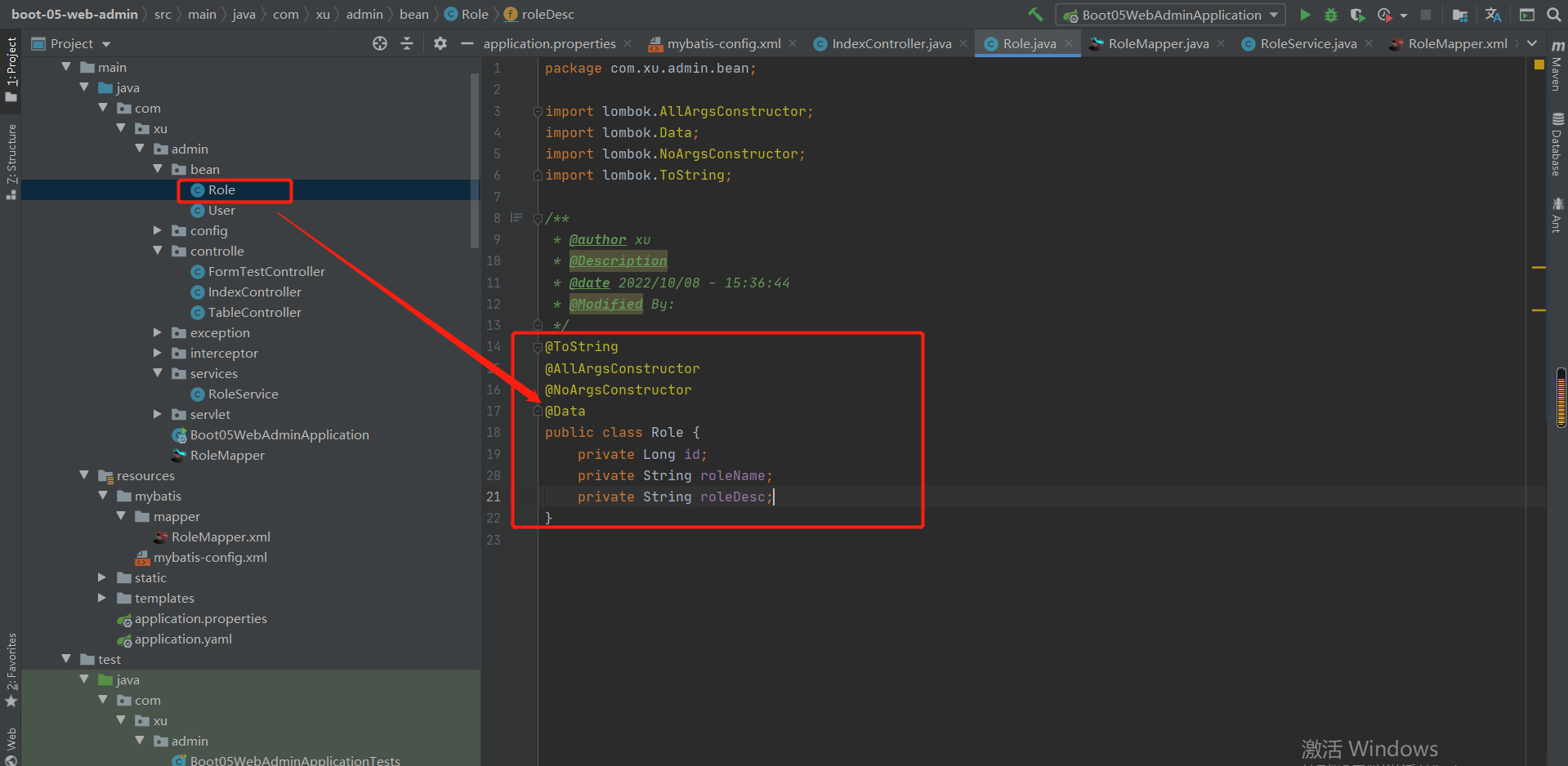Viewport: 1568px width, 766px height.
Task: Open the Project view selector dropdown
Action: (x=71, y=43)
